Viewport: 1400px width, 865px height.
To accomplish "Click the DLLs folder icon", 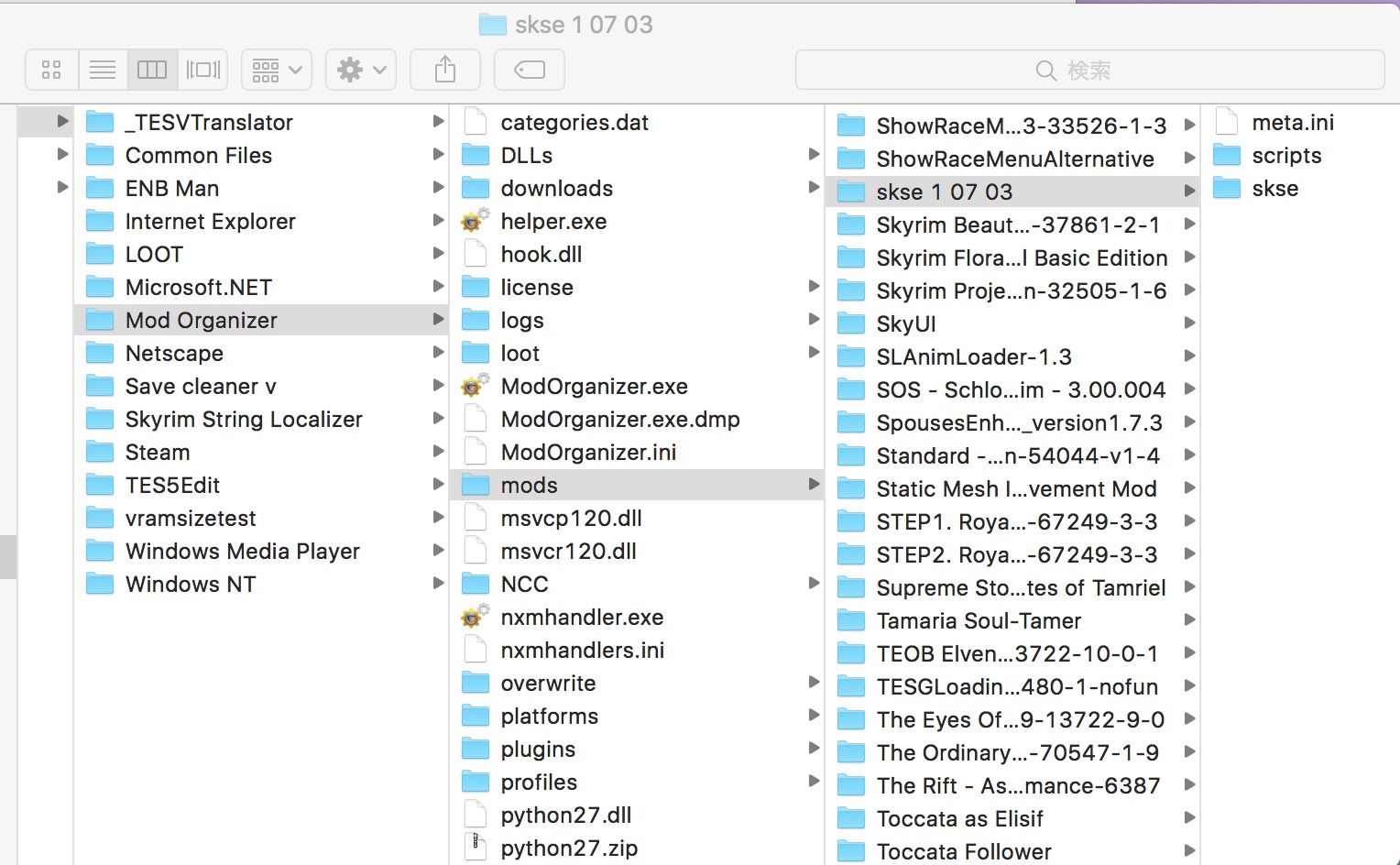I will coord(475,155).
